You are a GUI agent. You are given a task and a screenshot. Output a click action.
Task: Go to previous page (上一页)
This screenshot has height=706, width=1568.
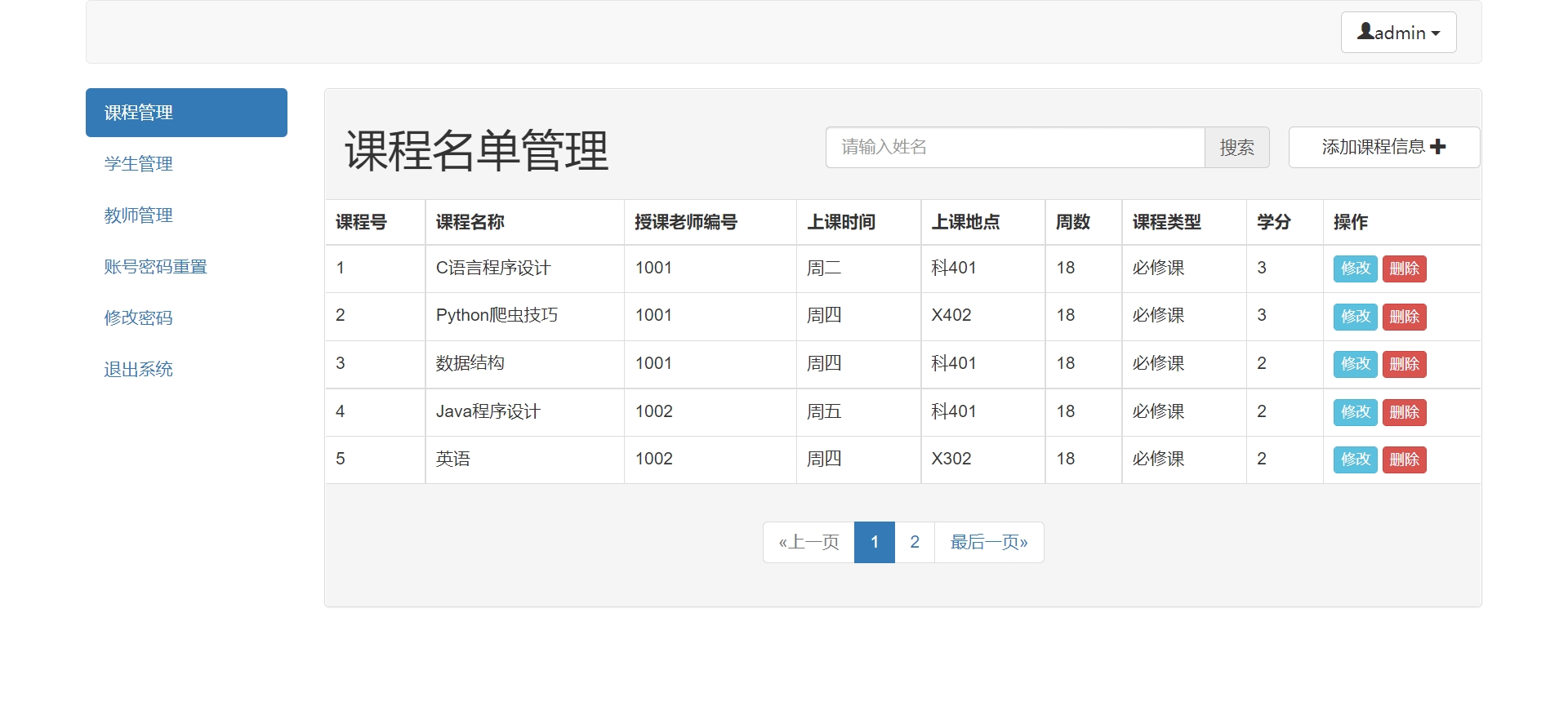coord(808,543)
